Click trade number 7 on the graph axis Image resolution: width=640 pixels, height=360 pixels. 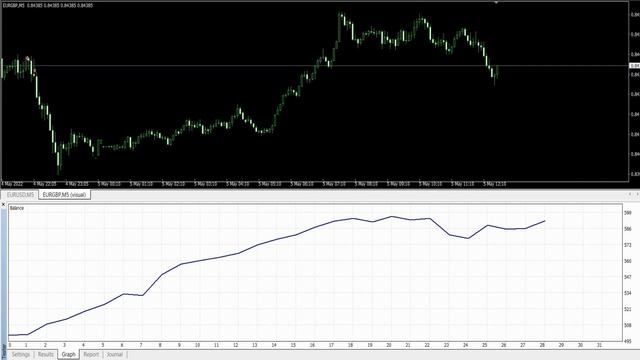[141, 345]
